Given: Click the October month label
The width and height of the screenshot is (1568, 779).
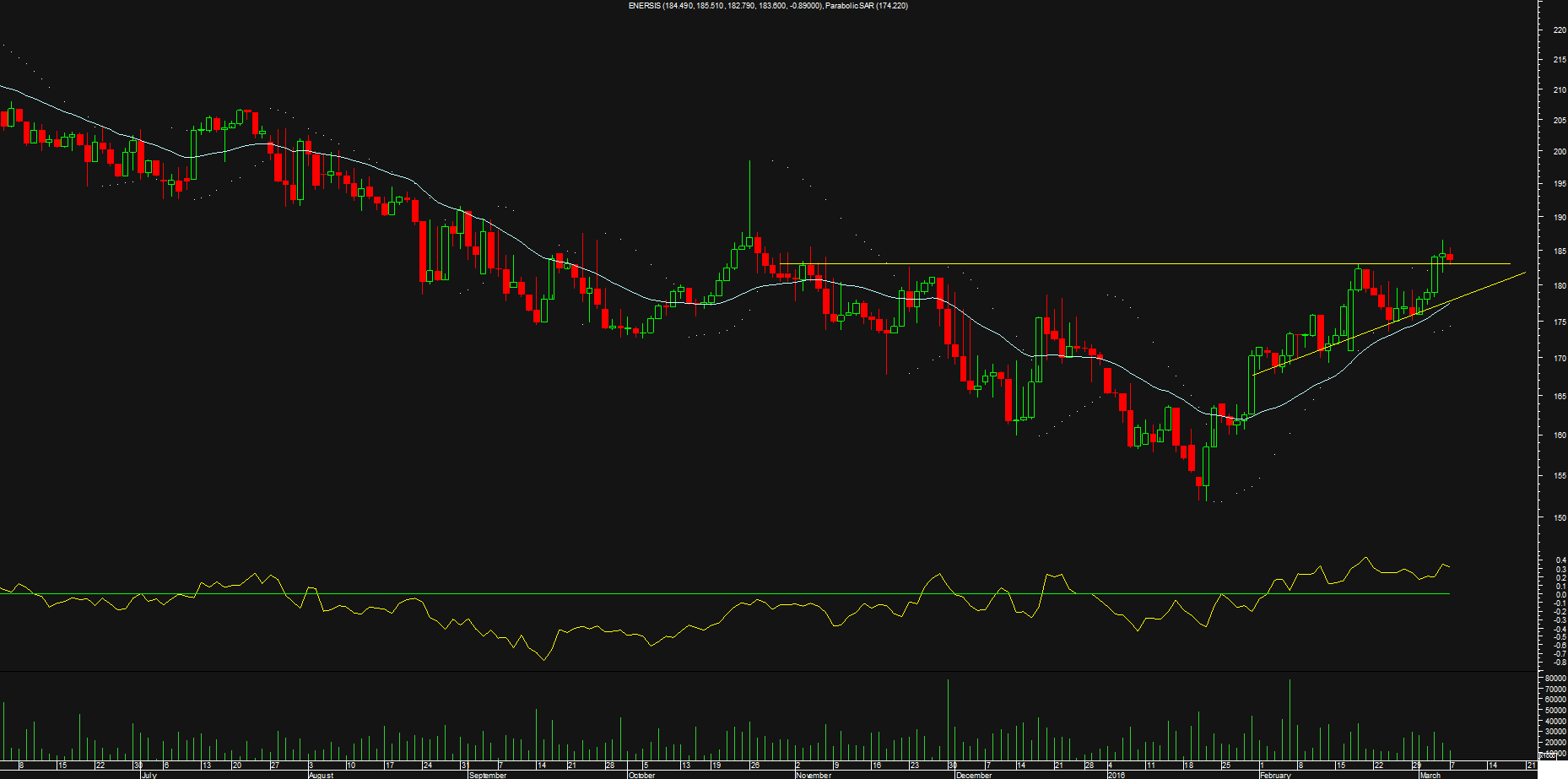Looking at the screenshot, I should 641,775.
